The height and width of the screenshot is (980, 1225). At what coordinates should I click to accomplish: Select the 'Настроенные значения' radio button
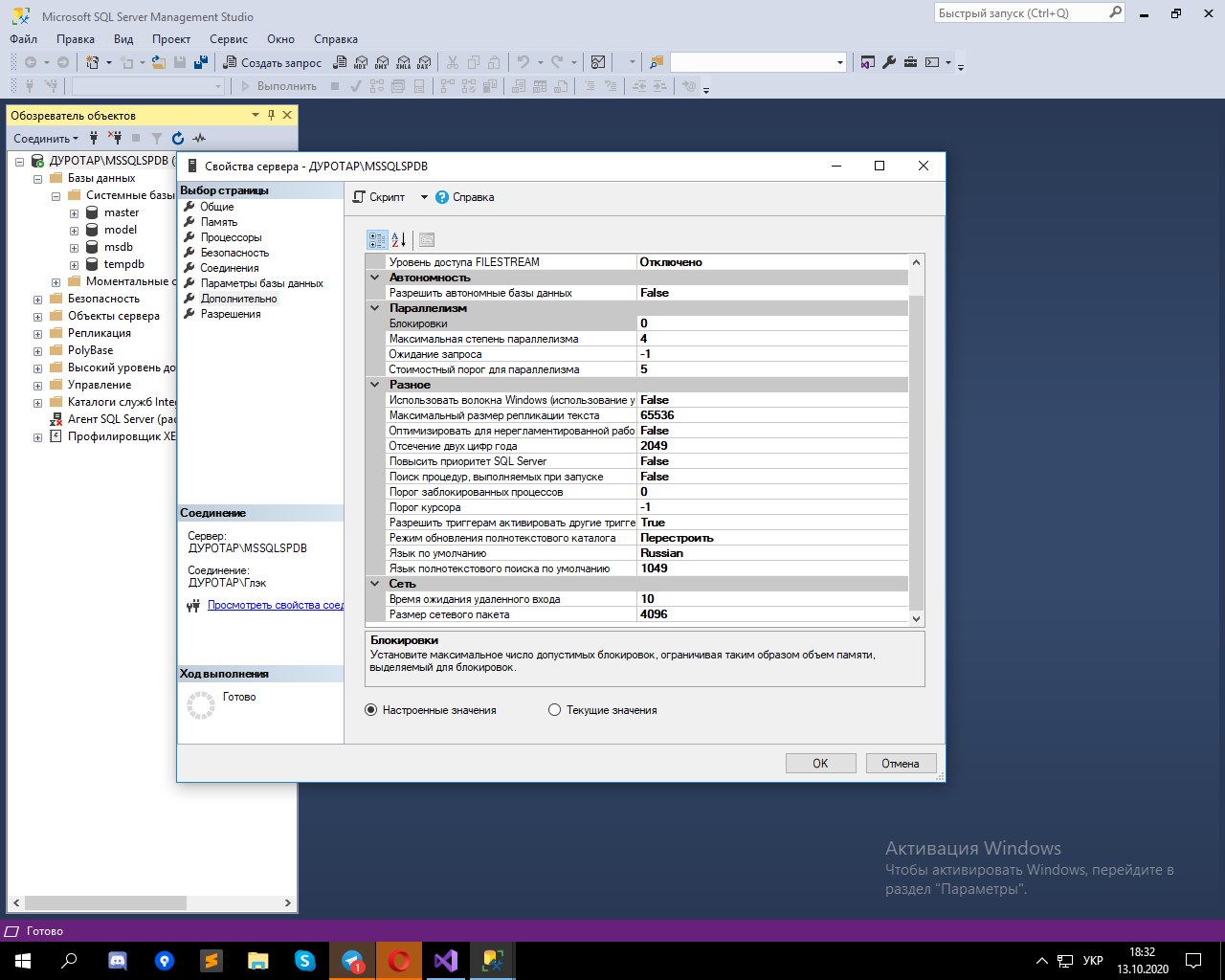coord(370,710)
